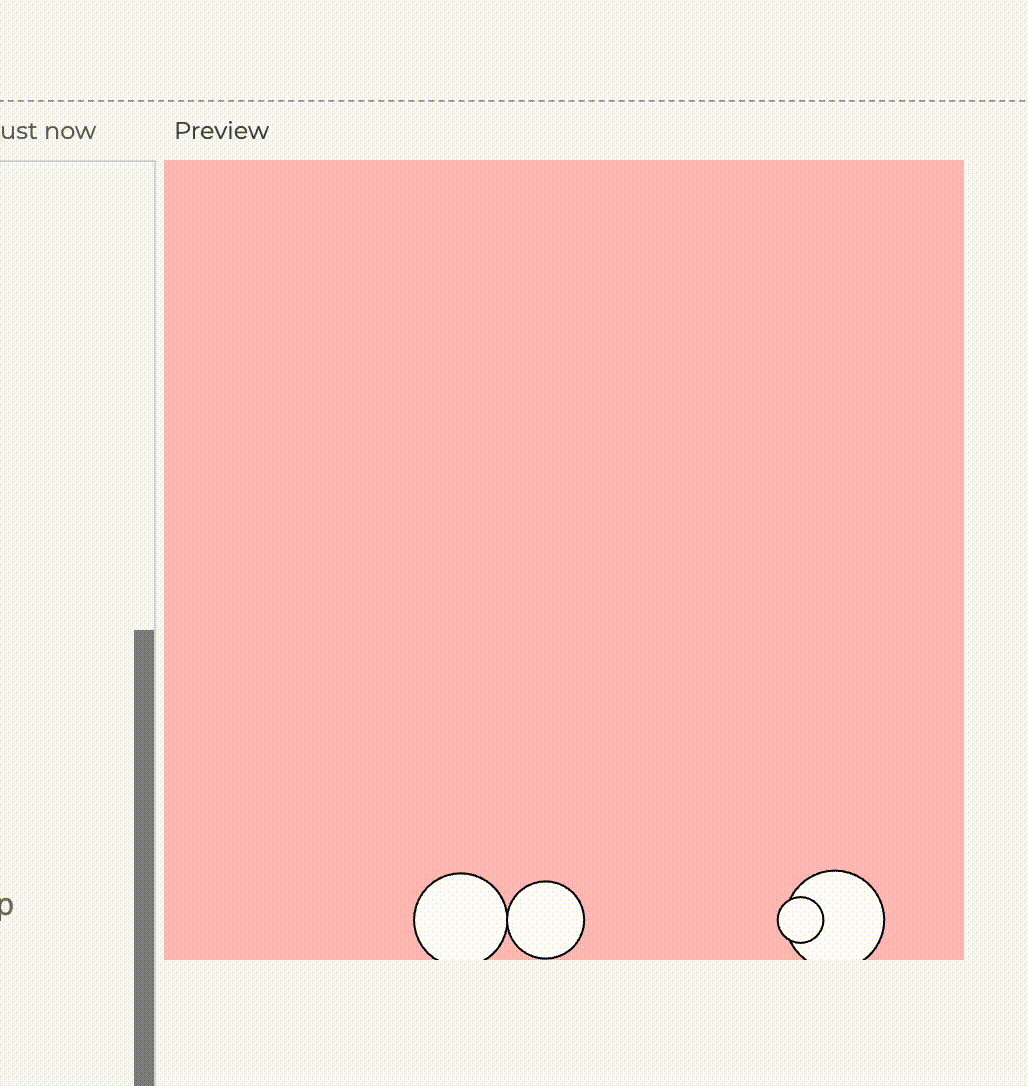Click the center of the pink preview canvas
Viewport: 1028px width, 1086px height.
click(x=564, y=560)
